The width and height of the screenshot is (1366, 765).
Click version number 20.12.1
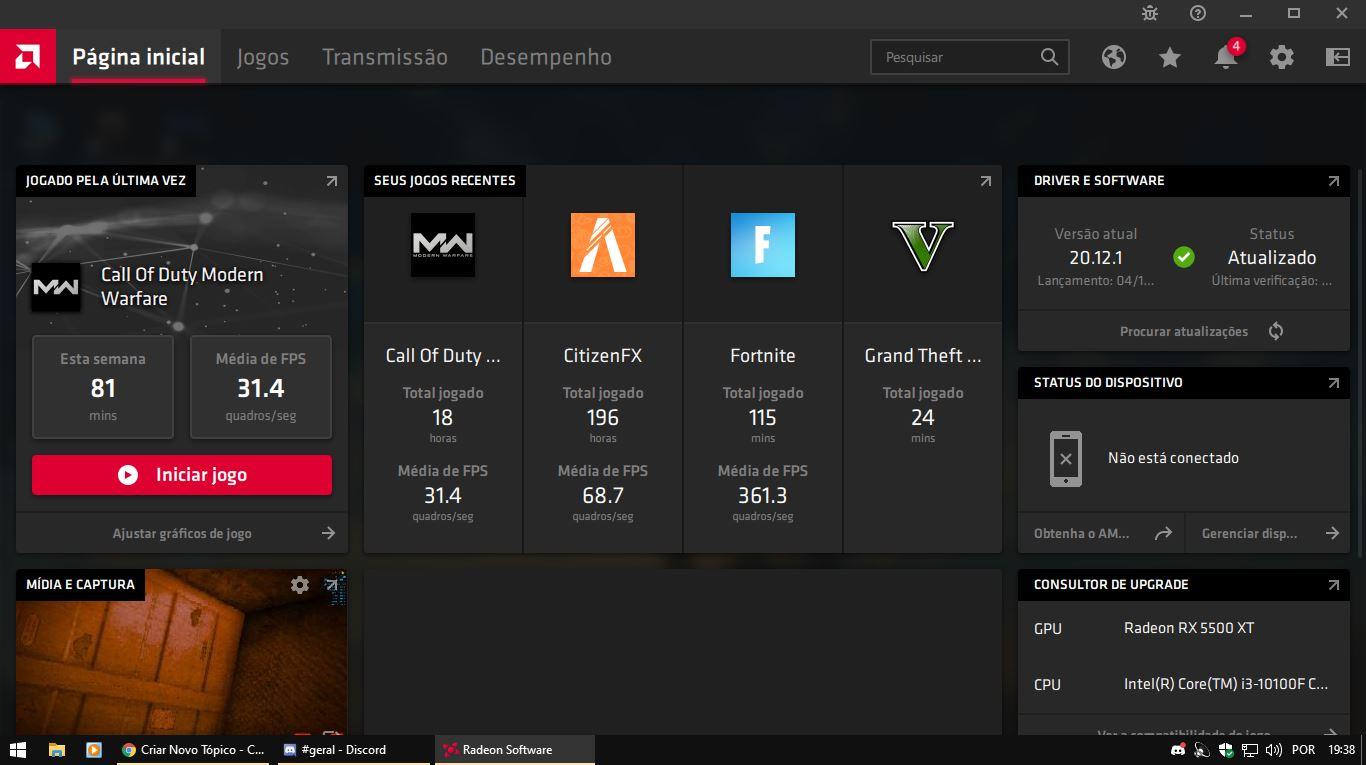1096,257
